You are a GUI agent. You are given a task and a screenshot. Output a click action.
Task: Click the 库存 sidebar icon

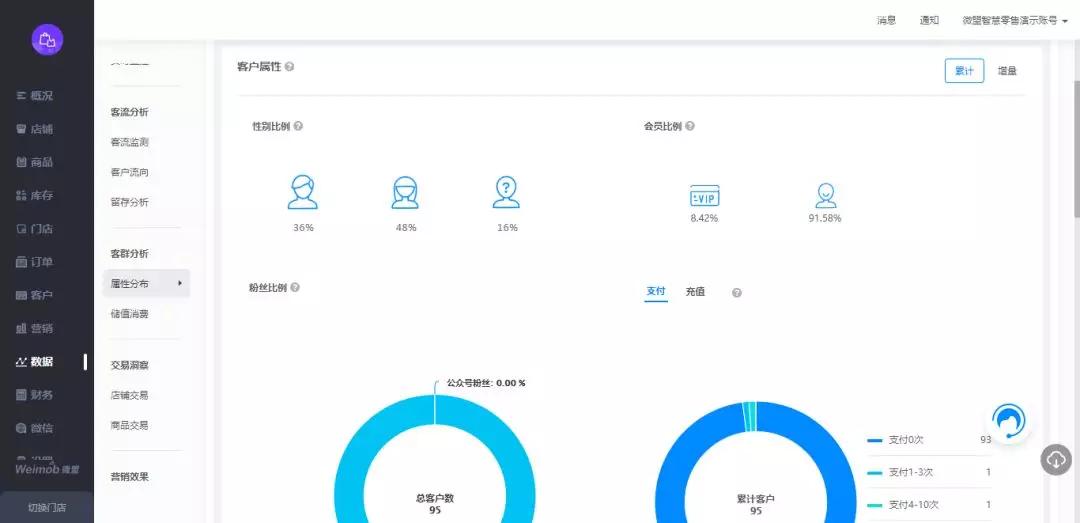[21, 196]
